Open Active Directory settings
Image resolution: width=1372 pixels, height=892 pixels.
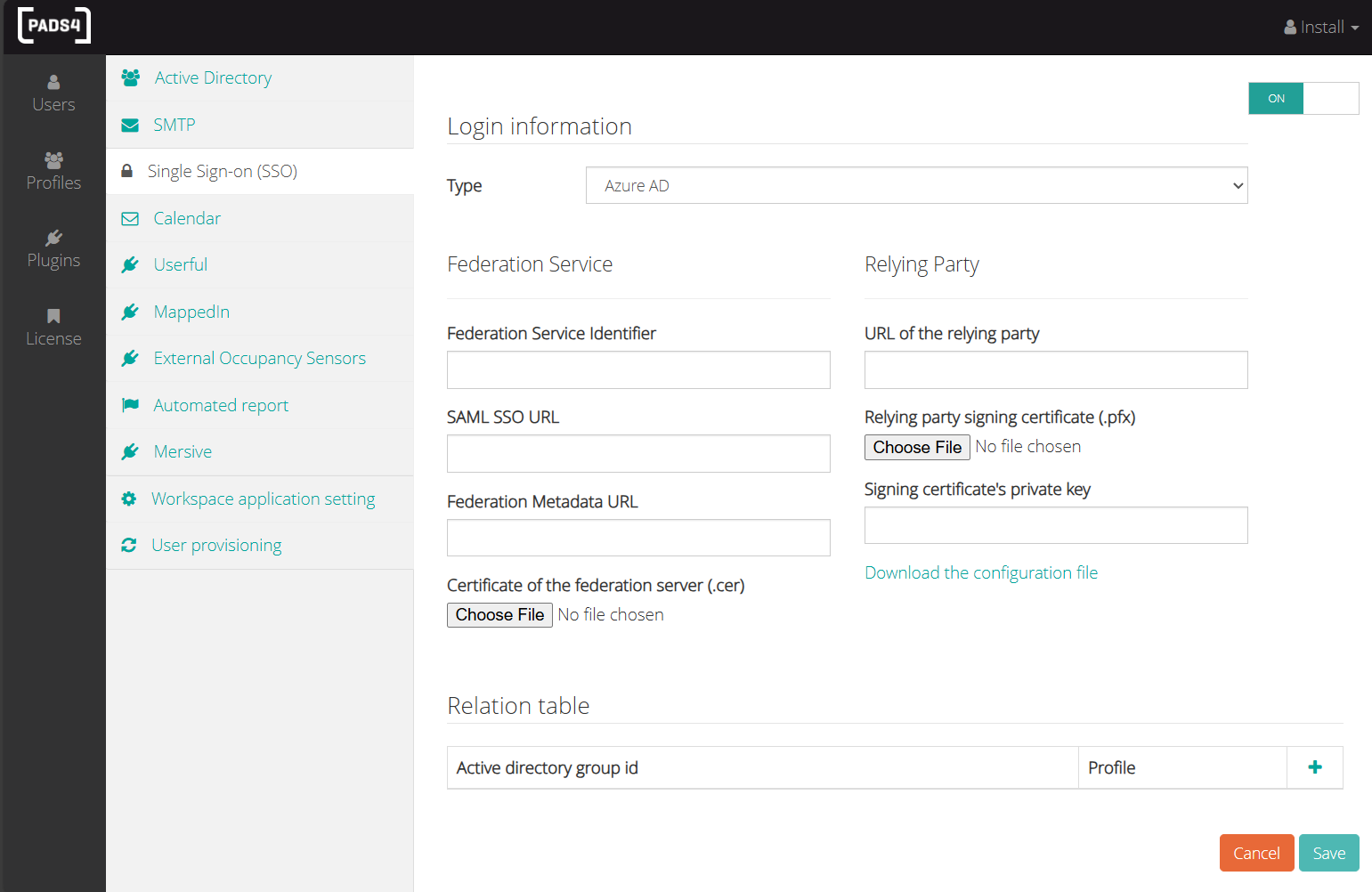(260, 78)
